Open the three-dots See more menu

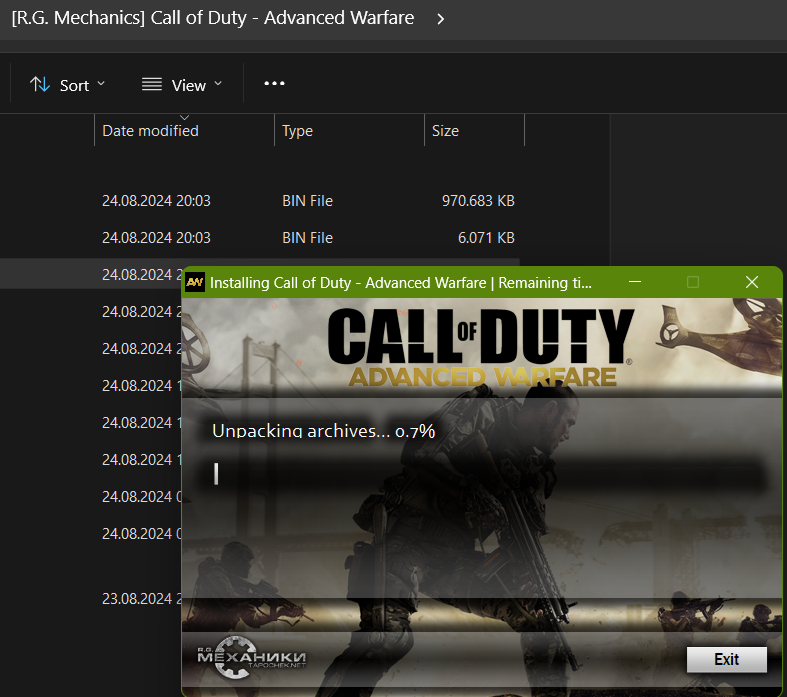[x=275, y=83]
